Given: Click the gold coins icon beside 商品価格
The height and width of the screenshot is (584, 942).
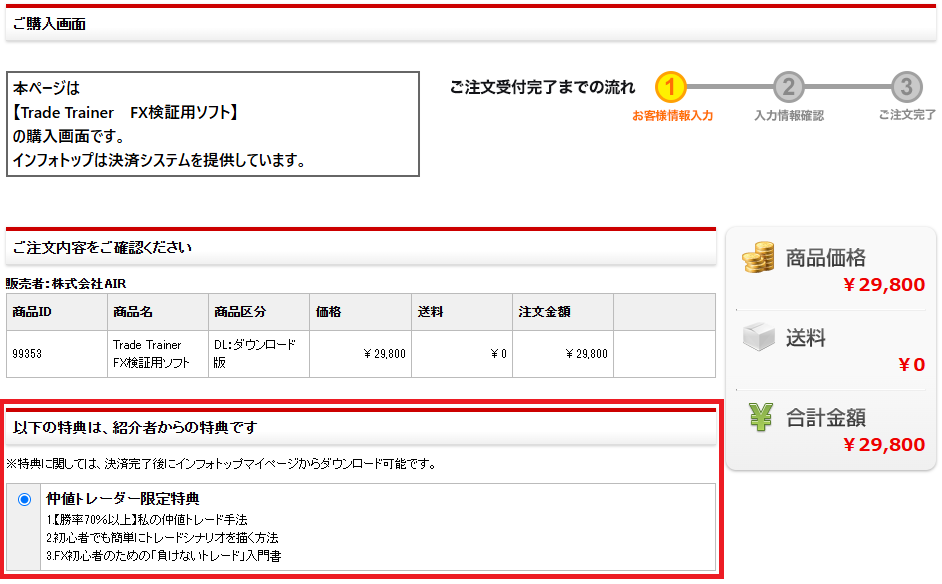Looking at the screenshot, I should (x=758, y=257).
